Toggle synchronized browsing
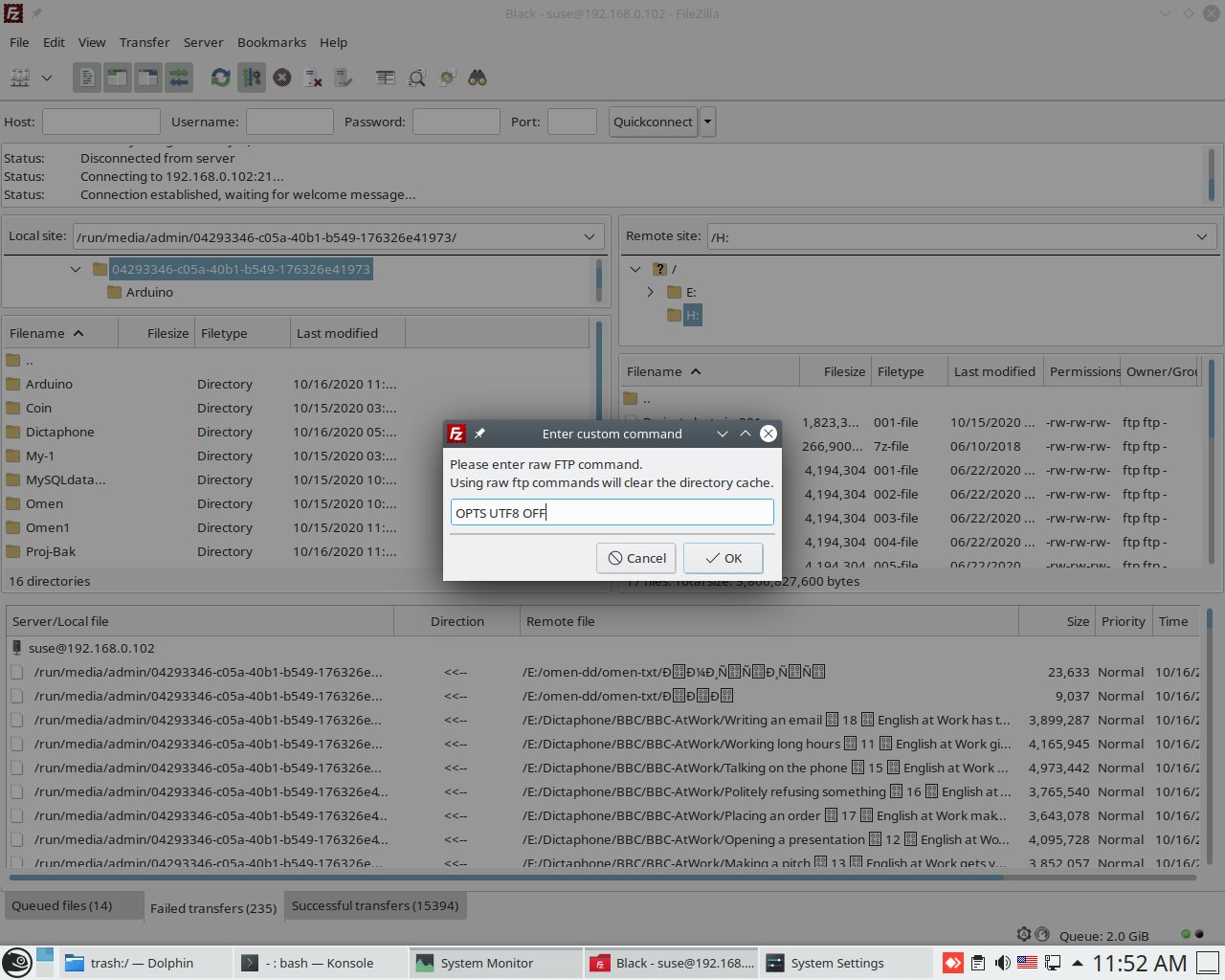Viewport: 1225px width, 980px height. (x=447, y=78)
